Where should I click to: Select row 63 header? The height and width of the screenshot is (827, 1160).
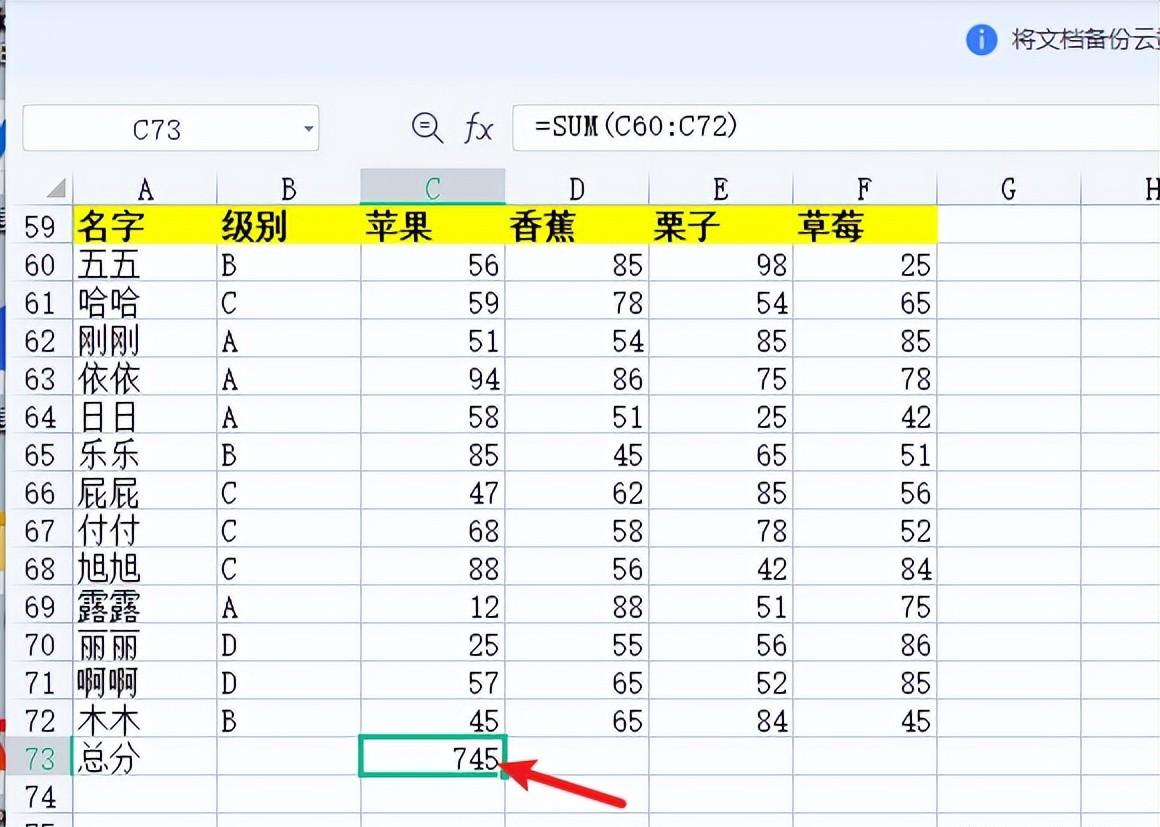[x=39, y=378]
